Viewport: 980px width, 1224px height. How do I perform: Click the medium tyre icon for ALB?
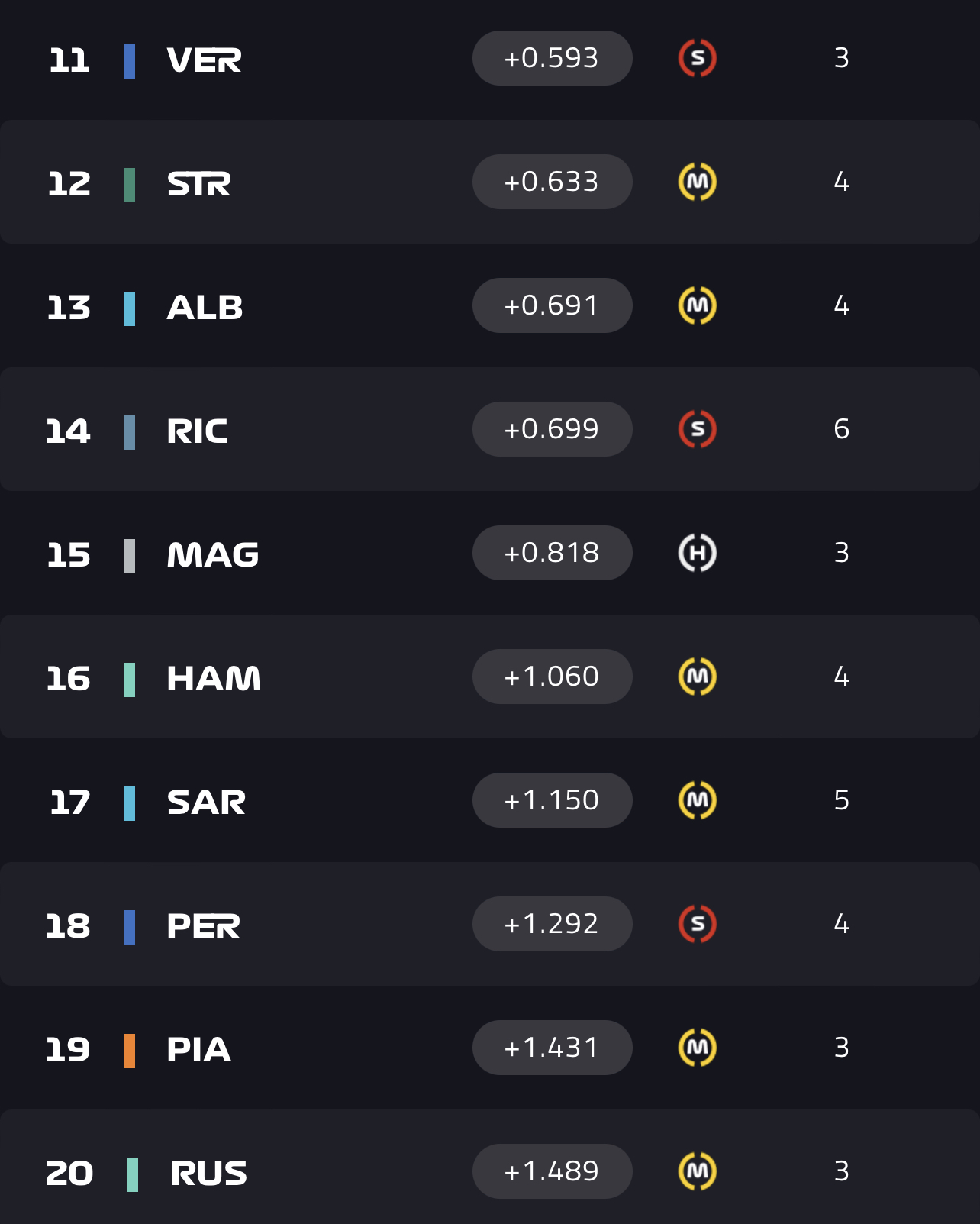tap(697, 305)
